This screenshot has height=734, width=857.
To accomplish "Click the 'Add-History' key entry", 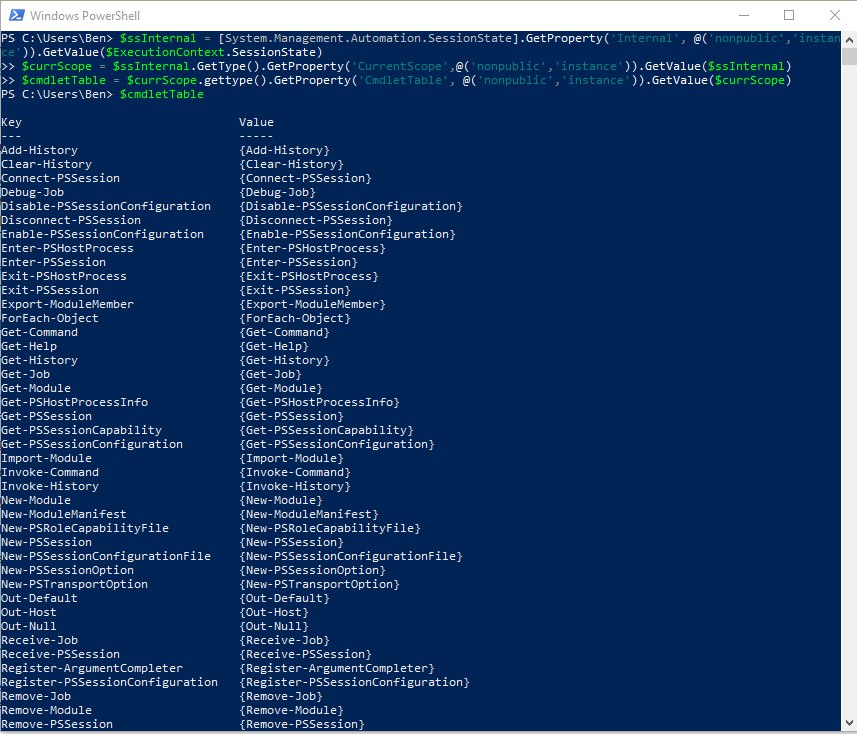I will point(39,150).
